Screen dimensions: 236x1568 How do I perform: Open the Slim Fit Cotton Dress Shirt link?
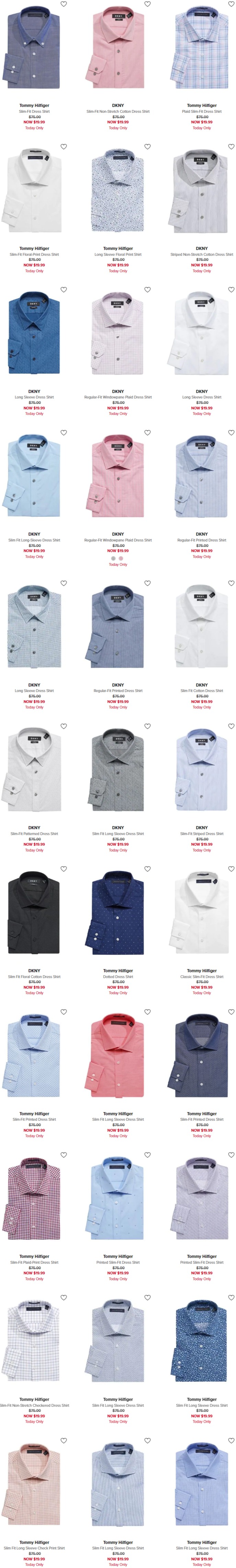pos(202,691)
